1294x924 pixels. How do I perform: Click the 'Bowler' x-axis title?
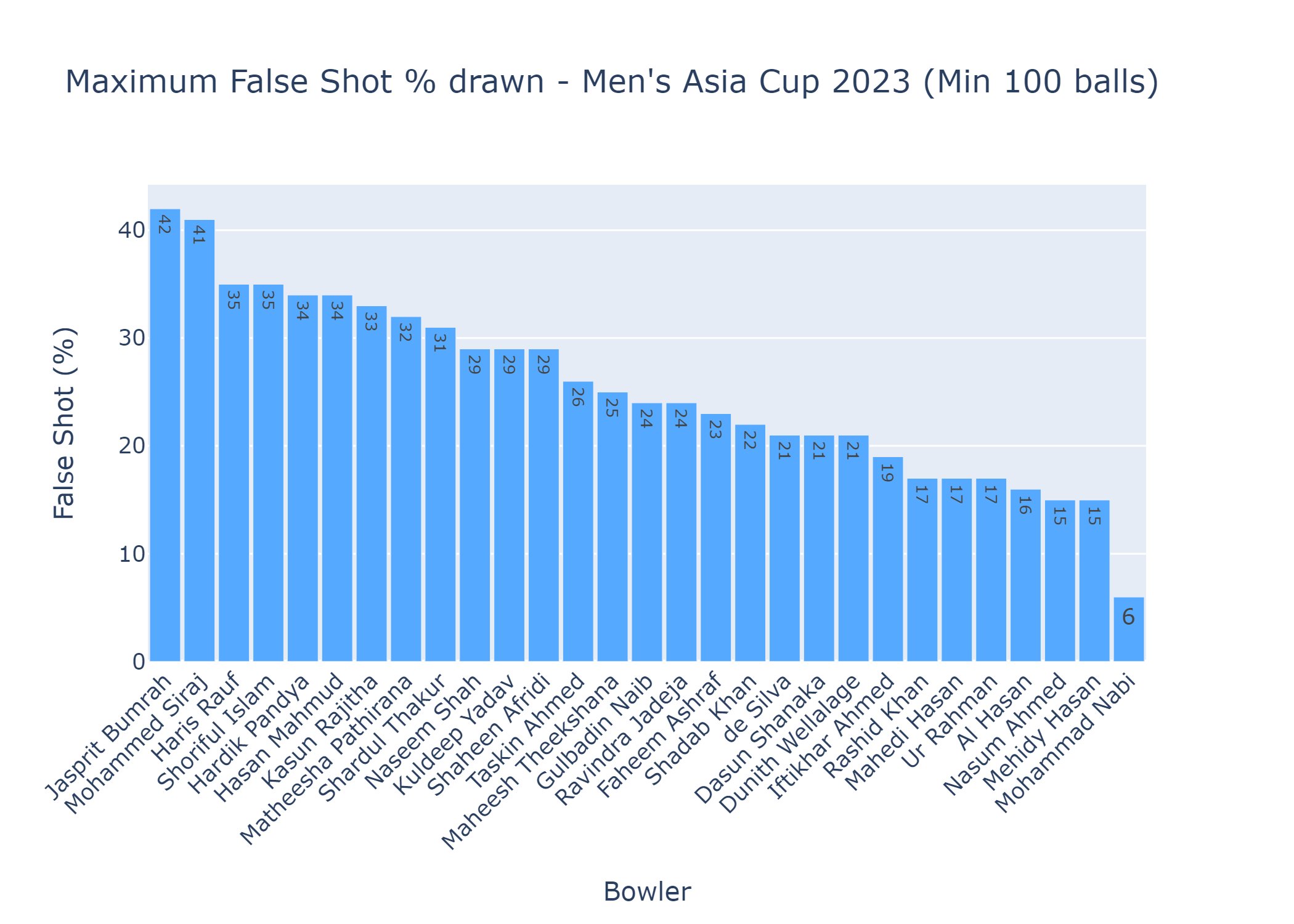(647, 891)
